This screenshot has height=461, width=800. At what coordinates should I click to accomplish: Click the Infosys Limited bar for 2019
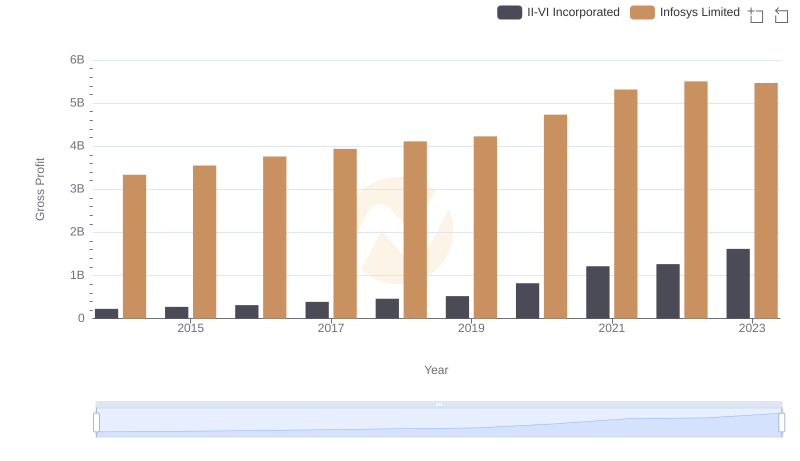(x=485, y=227)
